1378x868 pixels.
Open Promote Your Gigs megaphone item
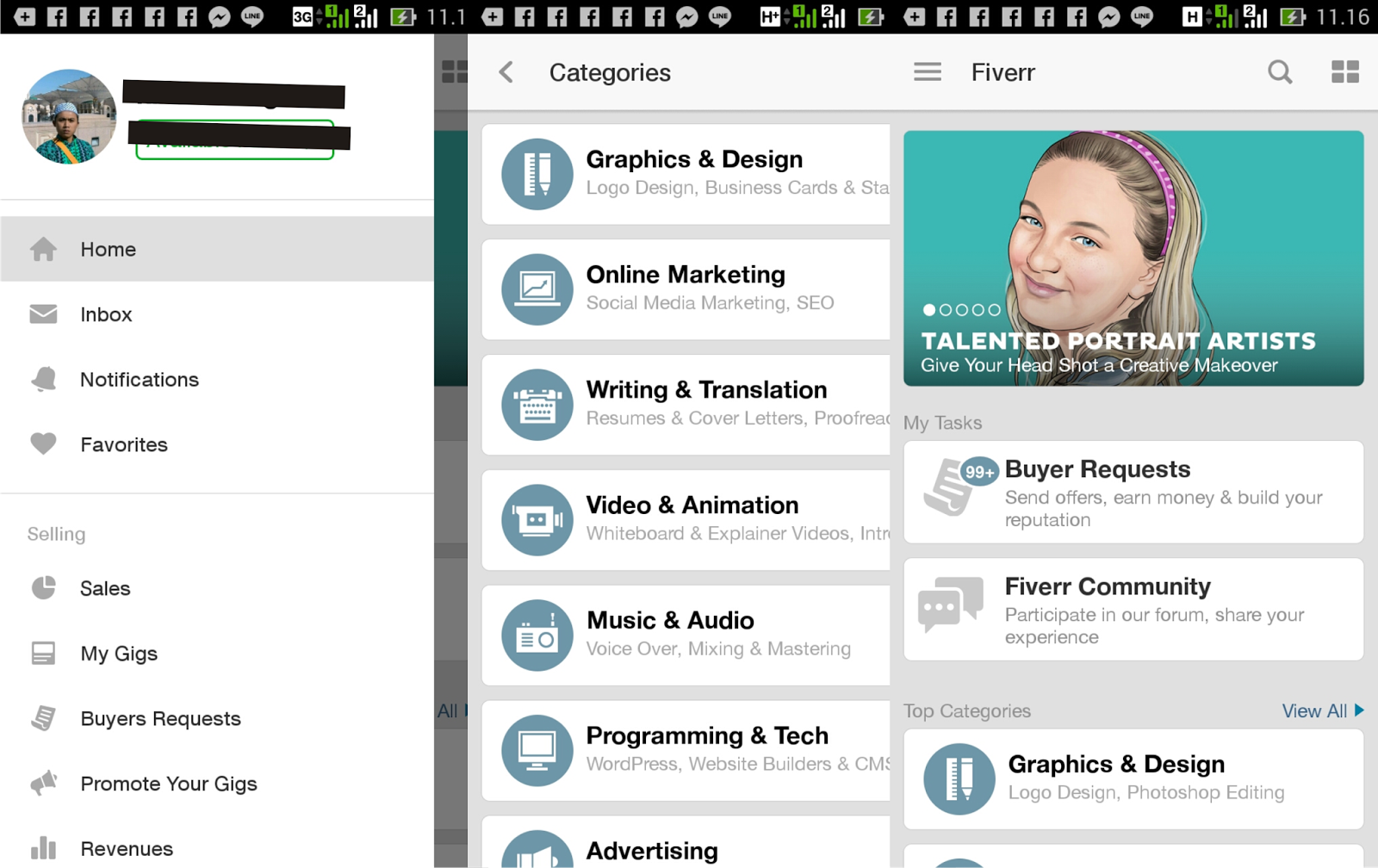point(217,784)
